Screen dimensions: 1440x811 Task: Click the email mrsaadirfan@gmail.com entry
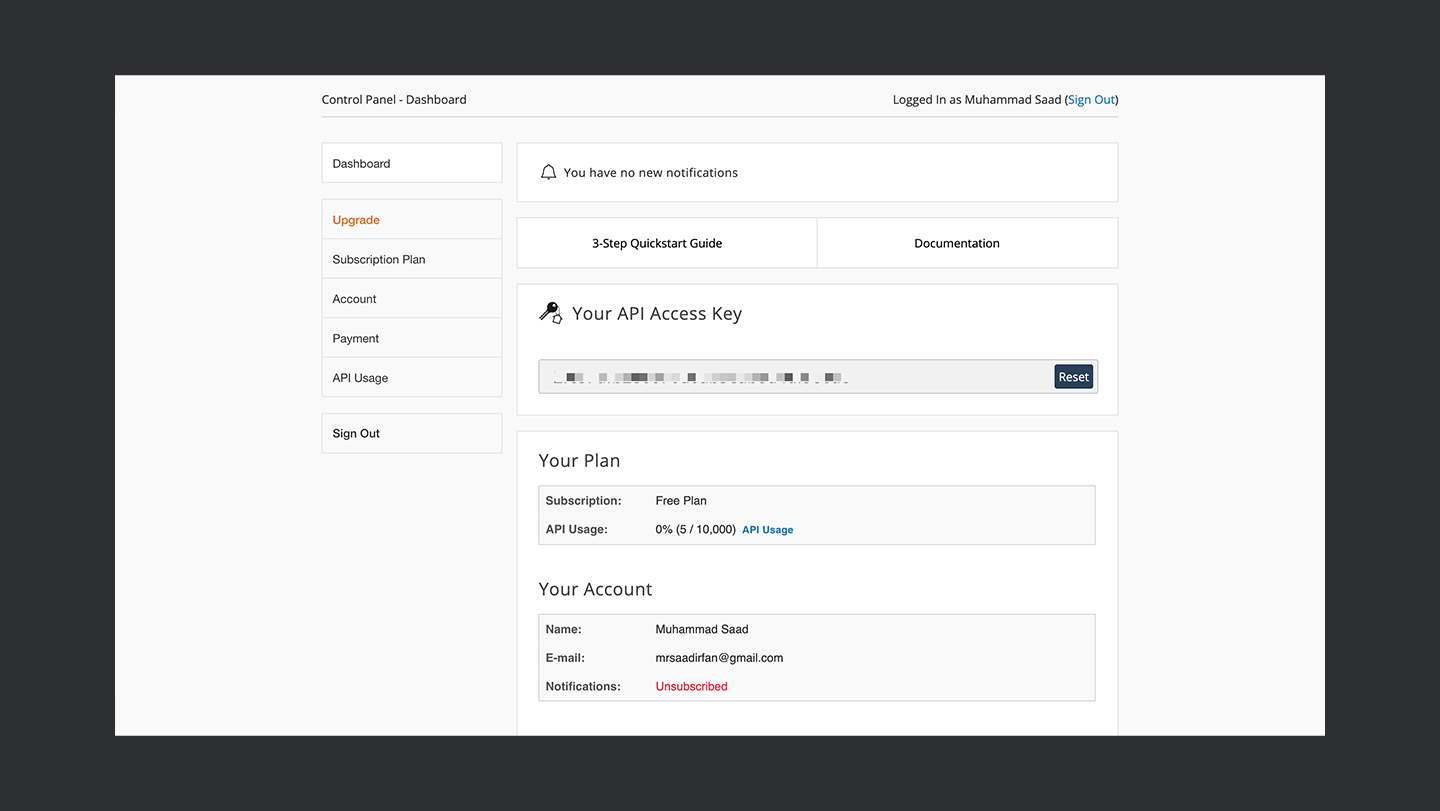719,657
